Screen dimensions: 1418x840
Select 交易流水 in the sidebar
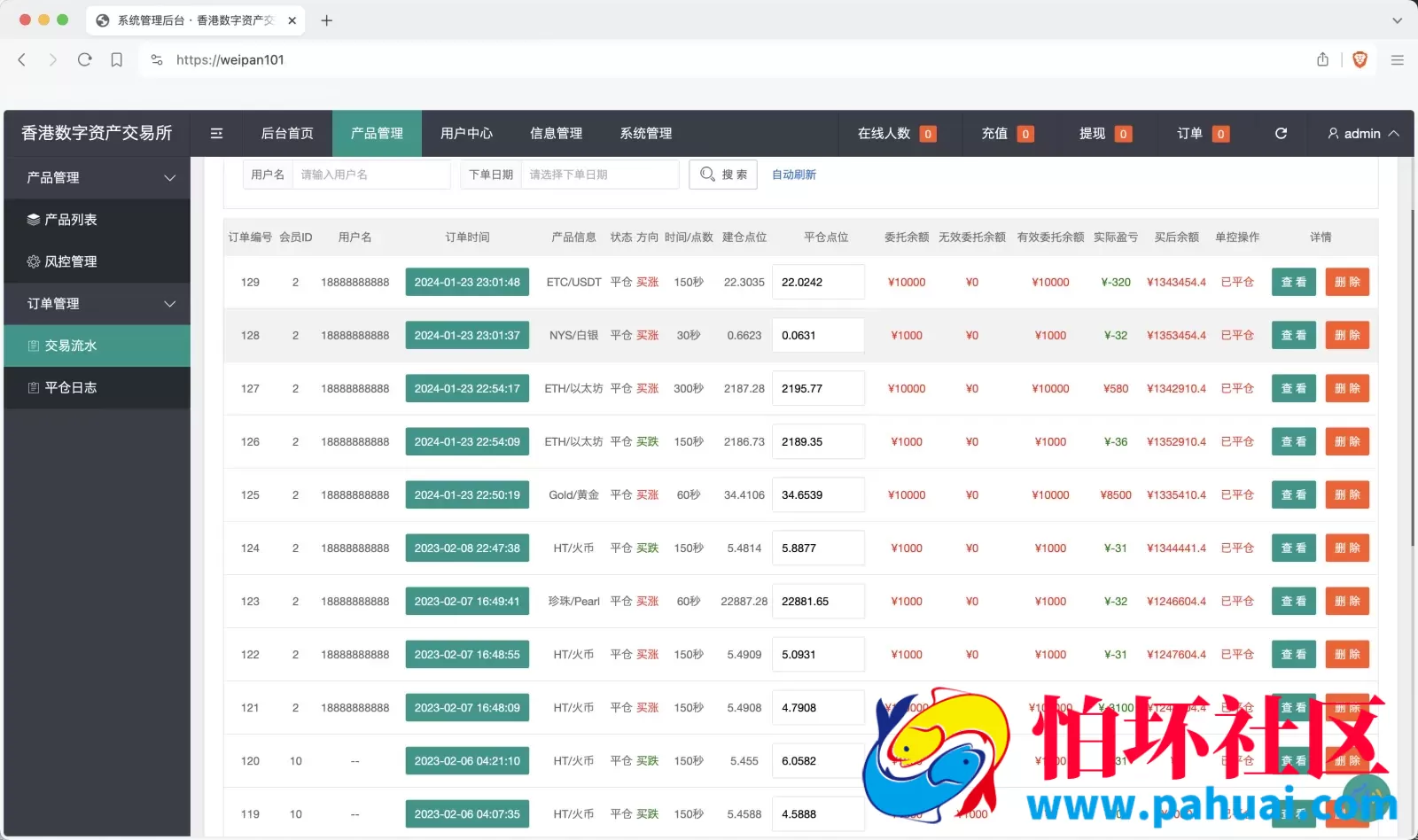click(x=97, y=346)
